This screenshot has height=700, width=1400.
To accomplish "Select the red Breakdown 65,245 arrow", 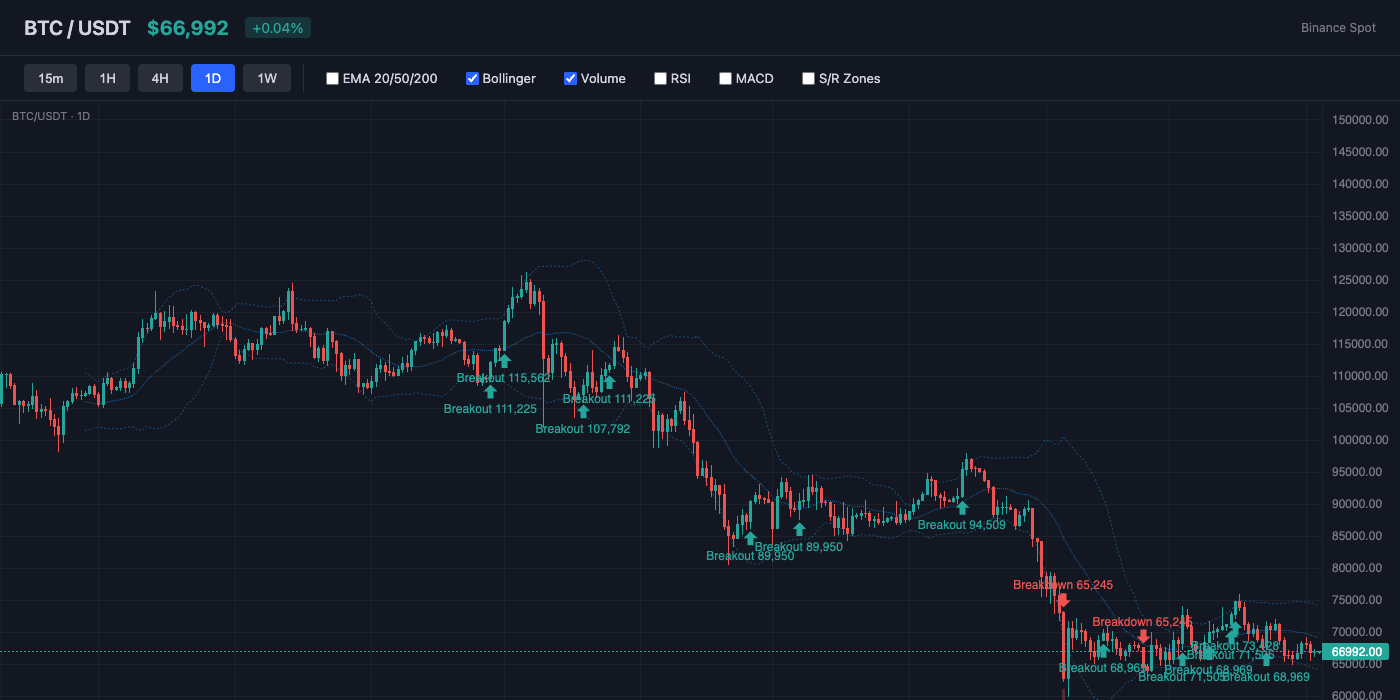I will pos(1063,600).
